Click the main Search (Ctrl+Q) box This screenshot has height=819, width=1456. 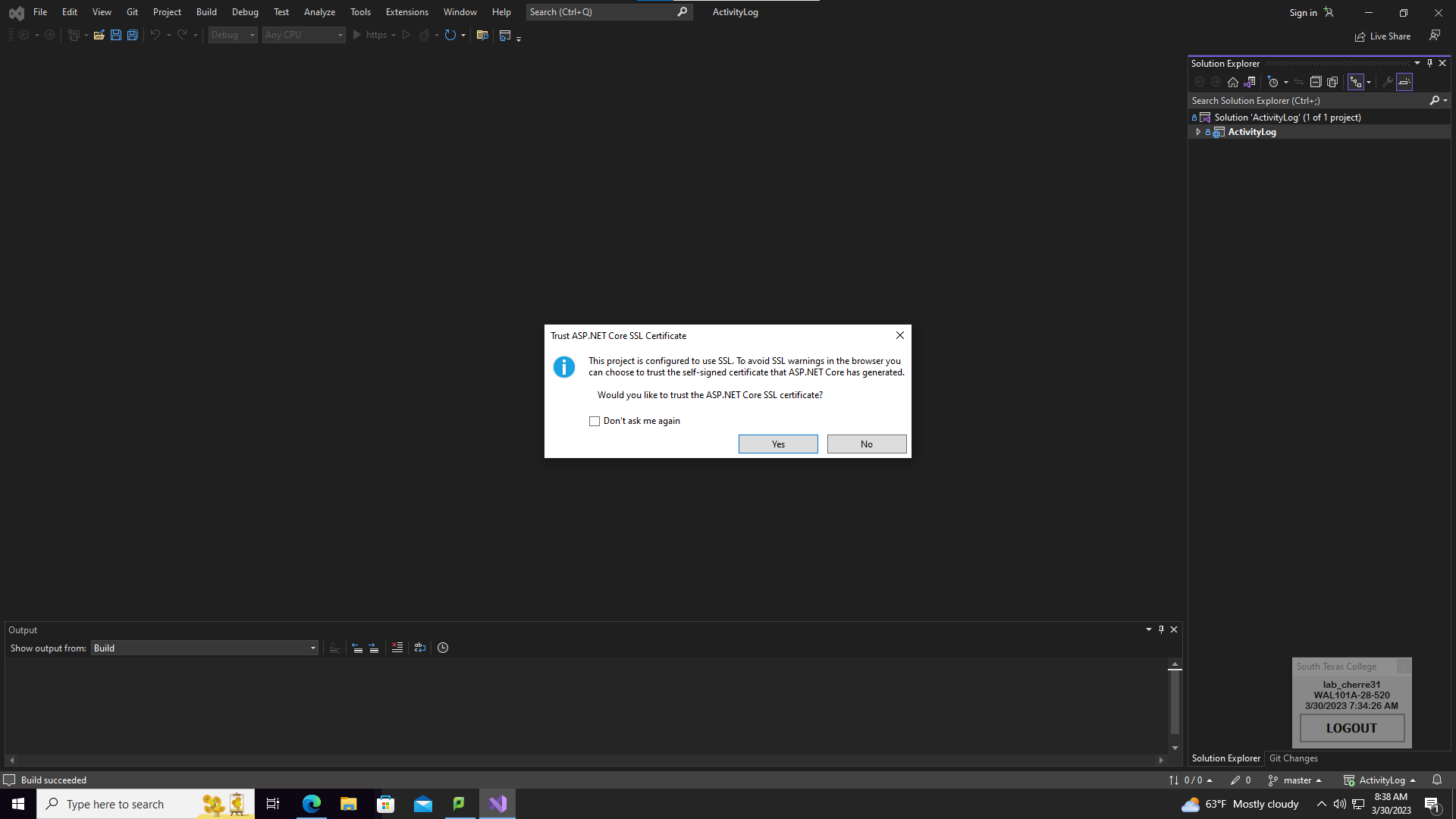[x=609, y=12]
